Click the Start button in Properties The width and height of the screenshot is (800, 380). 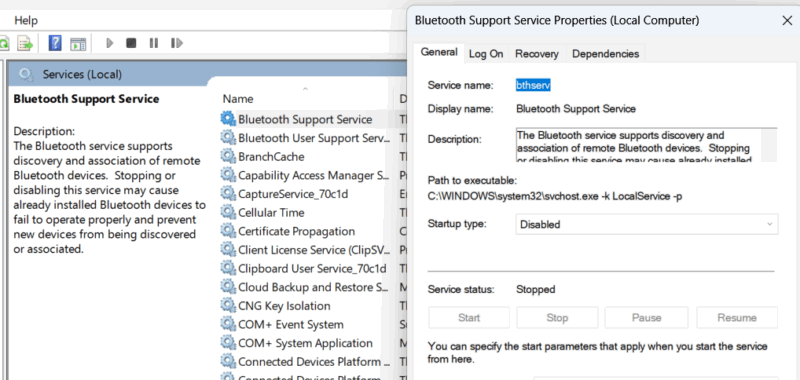[x=469, y=317]
